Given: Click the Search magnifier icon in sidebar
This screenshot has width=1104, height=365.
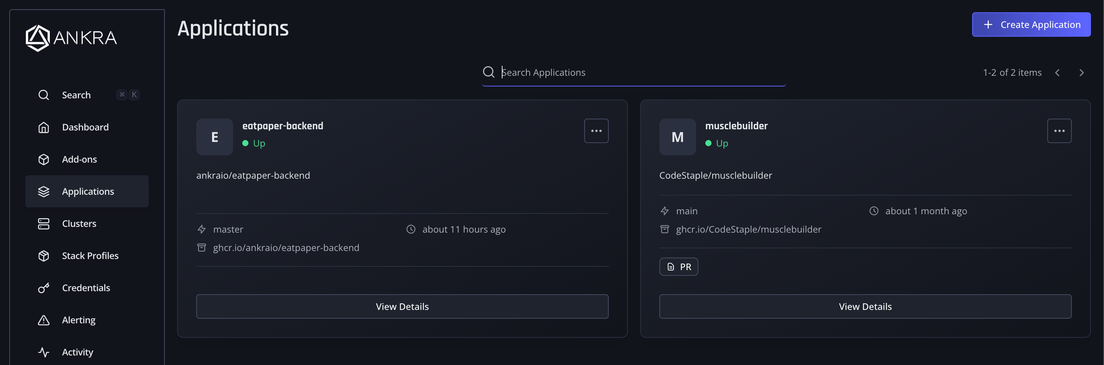Looking at the screenshot, I should coord(44,95).
